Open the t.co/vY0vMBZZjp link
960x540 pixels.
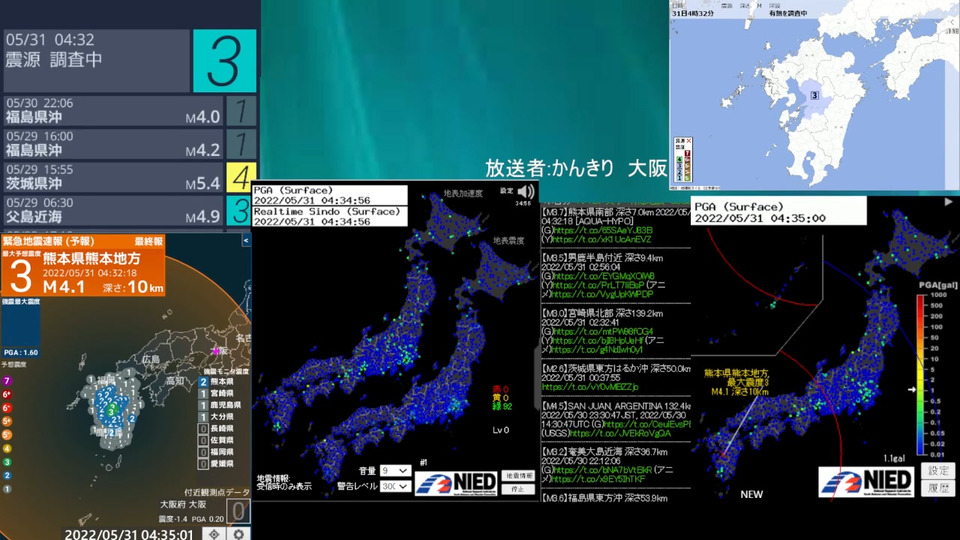pyautogui.click(x=590, y=387)
